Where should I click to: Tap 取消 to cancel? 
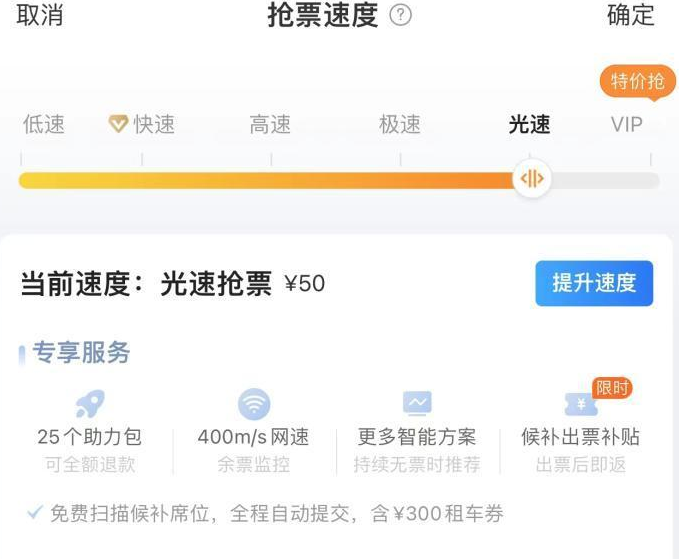(x=40, y=15)
